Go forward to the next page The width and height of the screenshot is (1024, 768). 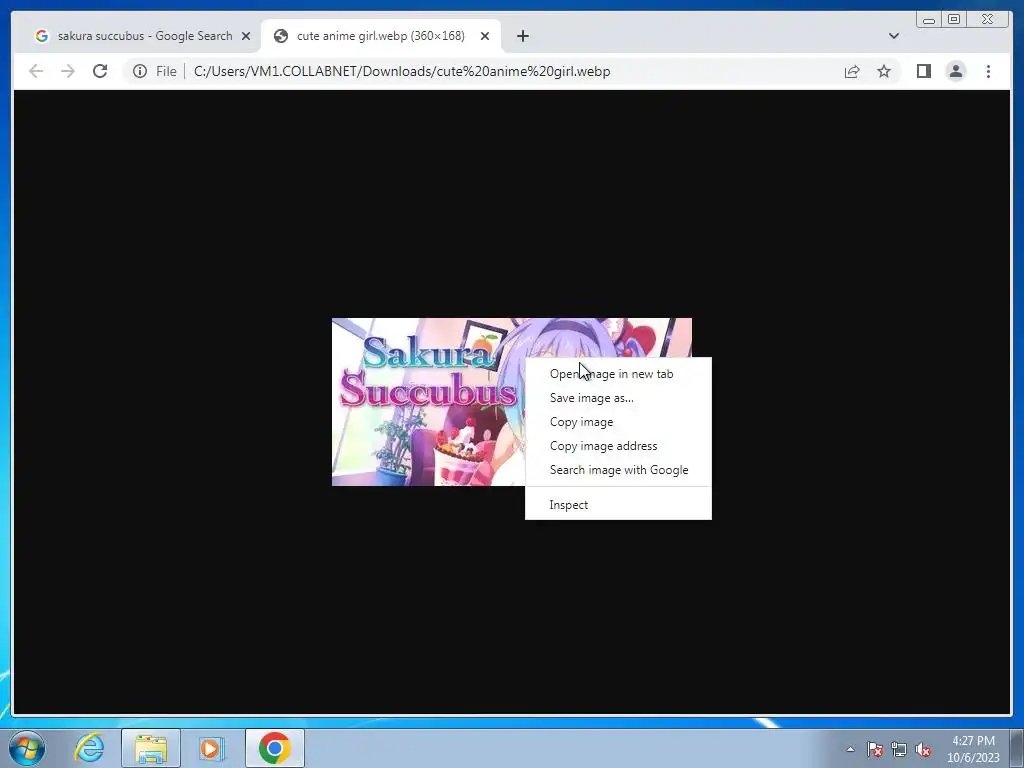tap(67, 71)
